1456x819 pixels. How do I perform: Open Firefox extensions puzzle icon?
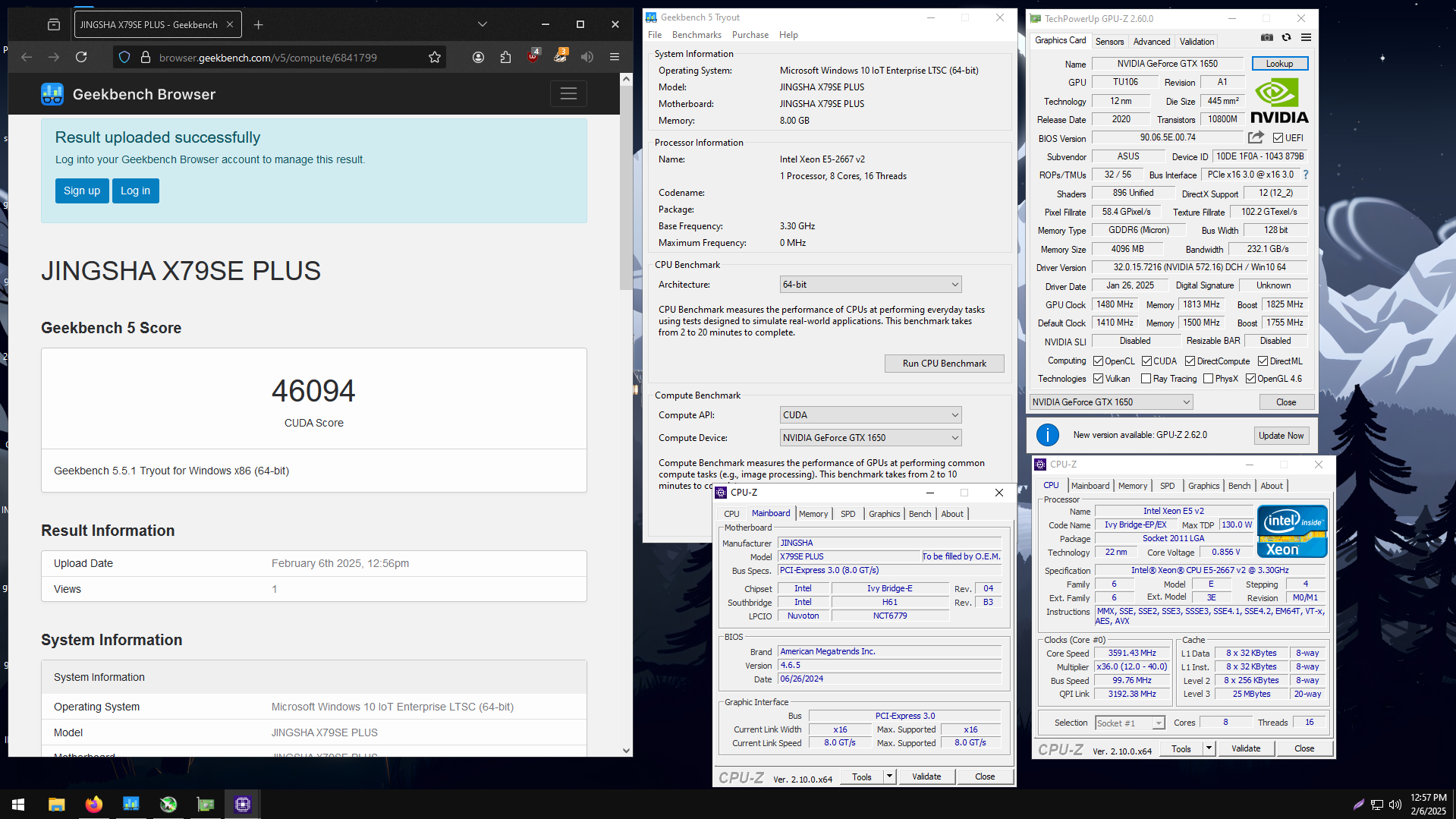[x=505, y=57]
